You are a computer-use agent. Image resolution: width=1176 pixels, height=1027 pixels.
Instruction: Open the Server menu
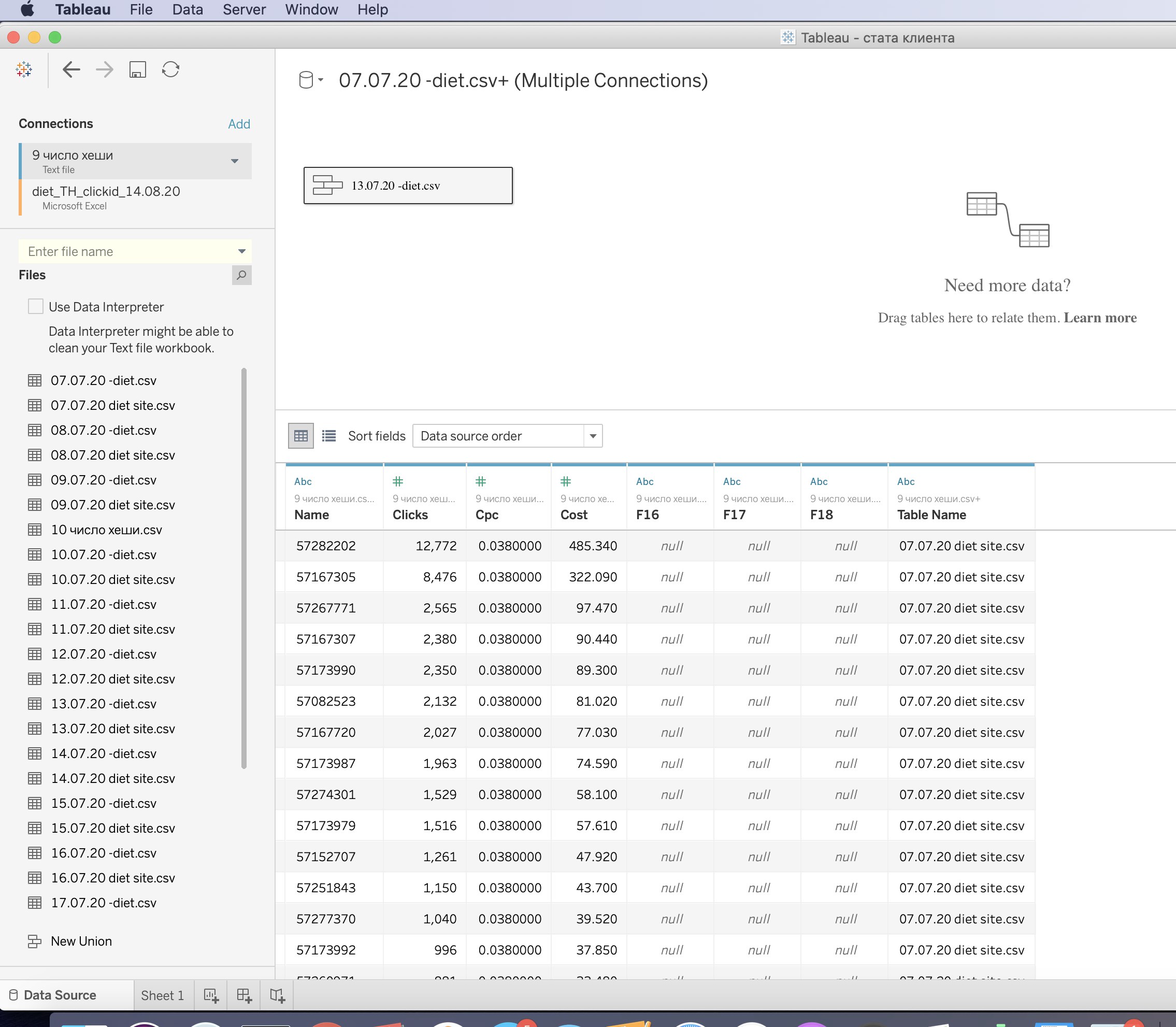[244, 10]
